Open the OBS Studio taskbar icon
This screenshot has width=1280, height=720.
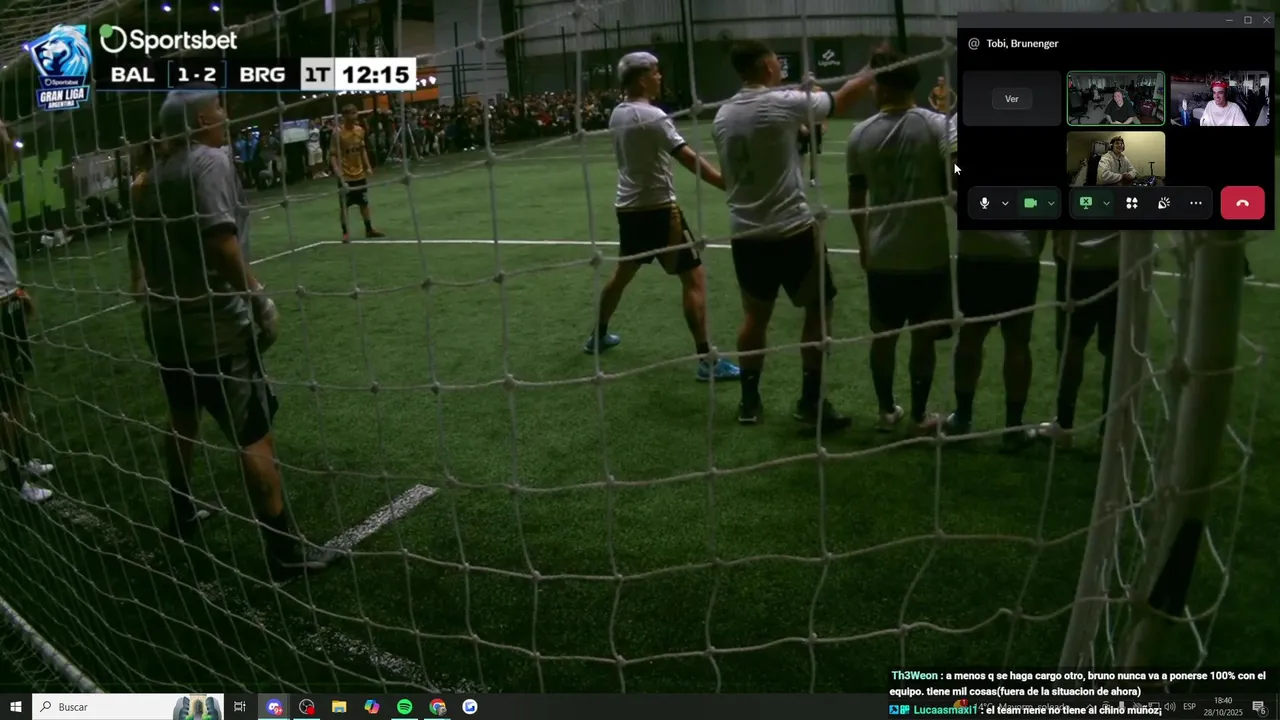coord(307,707)
